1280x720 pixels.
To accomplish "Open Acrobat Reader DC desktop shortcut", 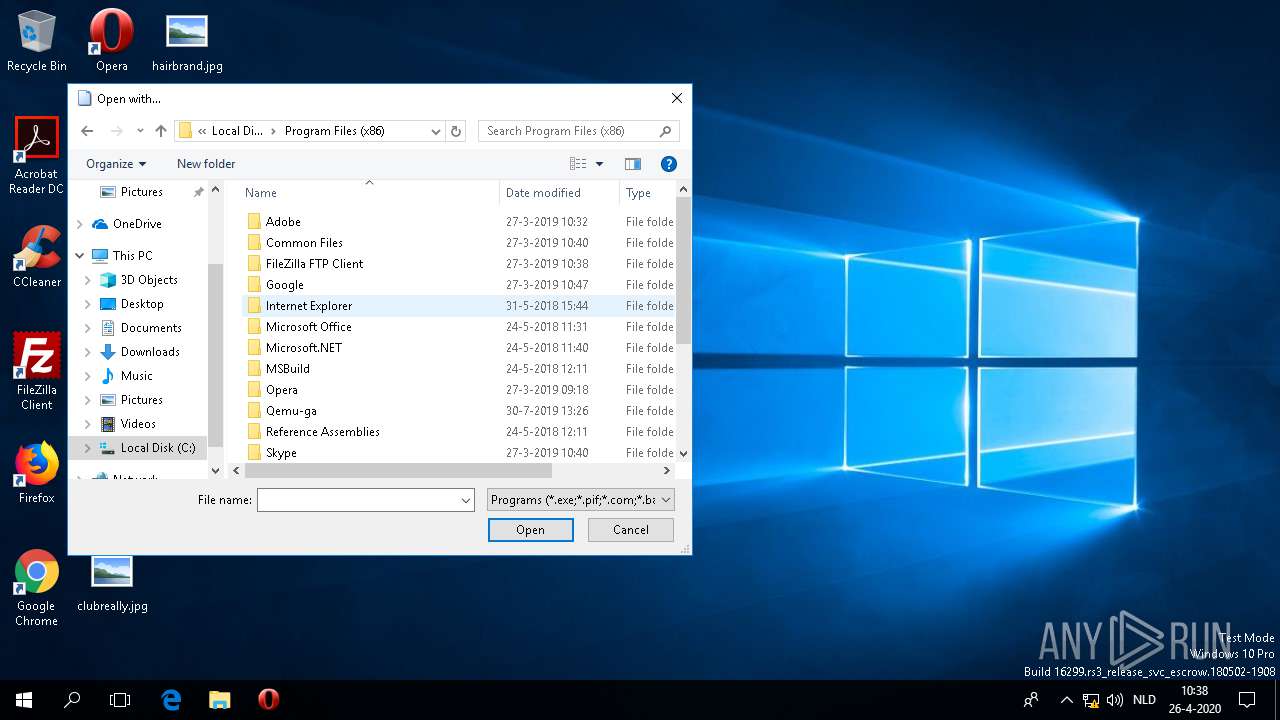I will coord(37,155).
